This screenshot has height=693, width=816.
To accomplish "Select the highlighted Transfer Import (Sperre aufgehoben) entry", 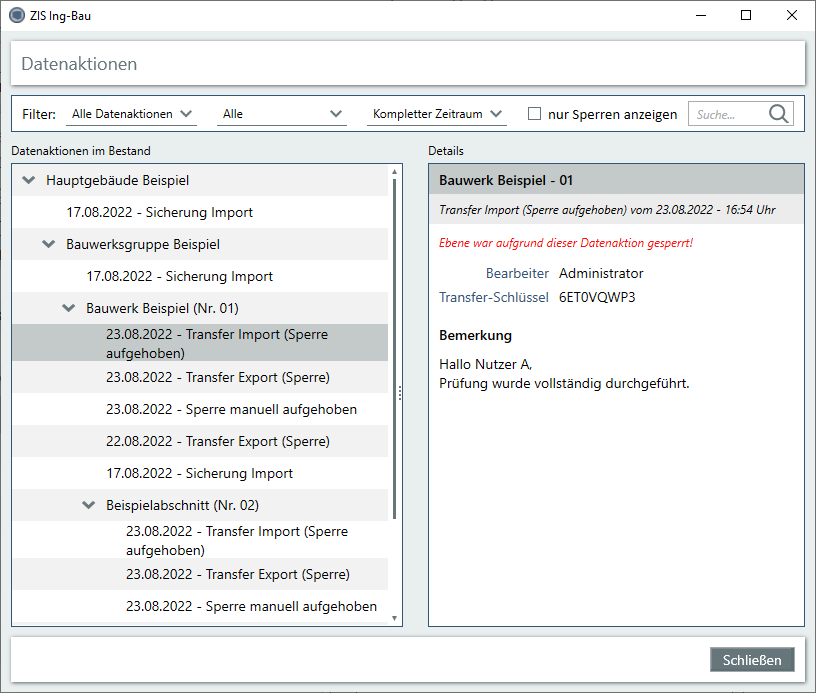I will [217, 343].
